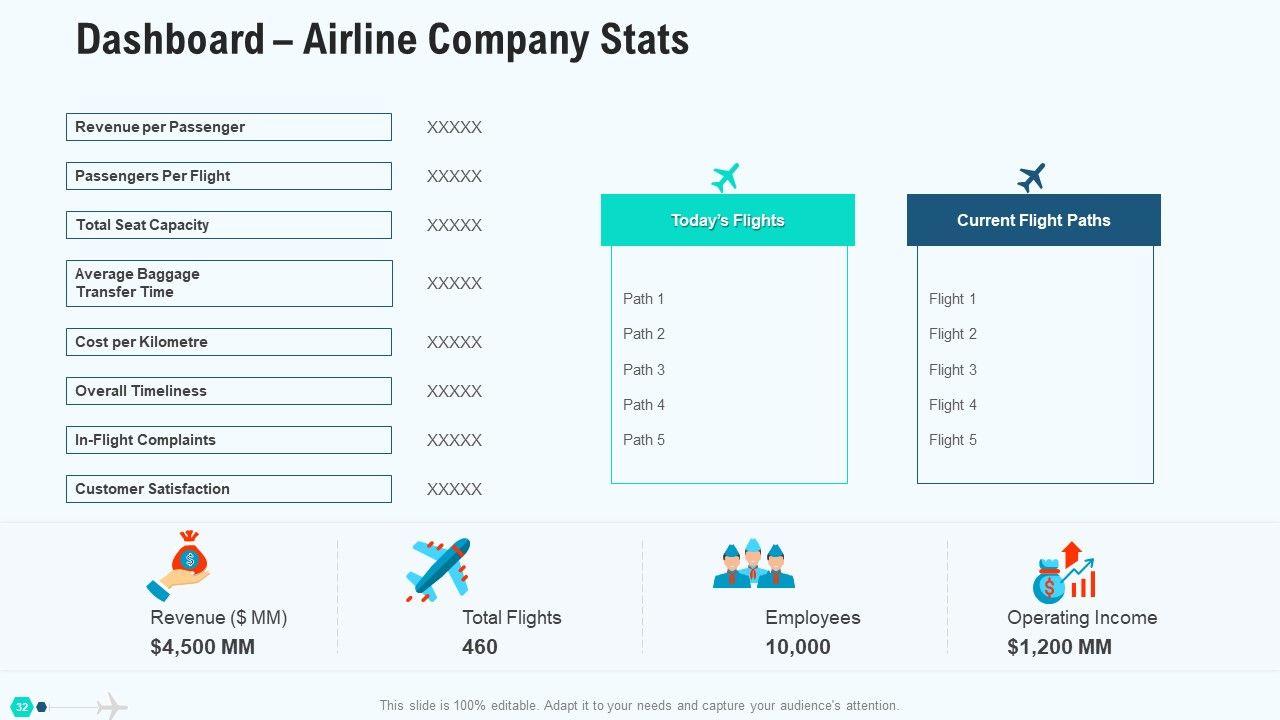The image size is (1280, 720).
Task: Select Path 3 in Today's Flights list
Action: (644, 370)
